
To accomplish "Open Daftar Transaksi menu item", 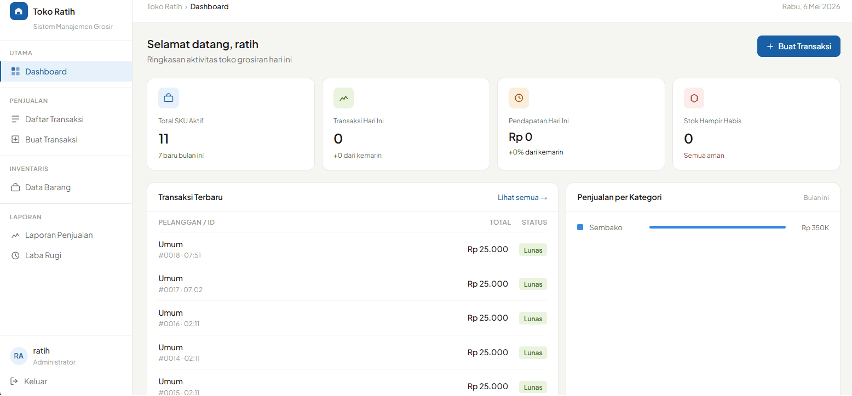I will (x=66, y=120).
